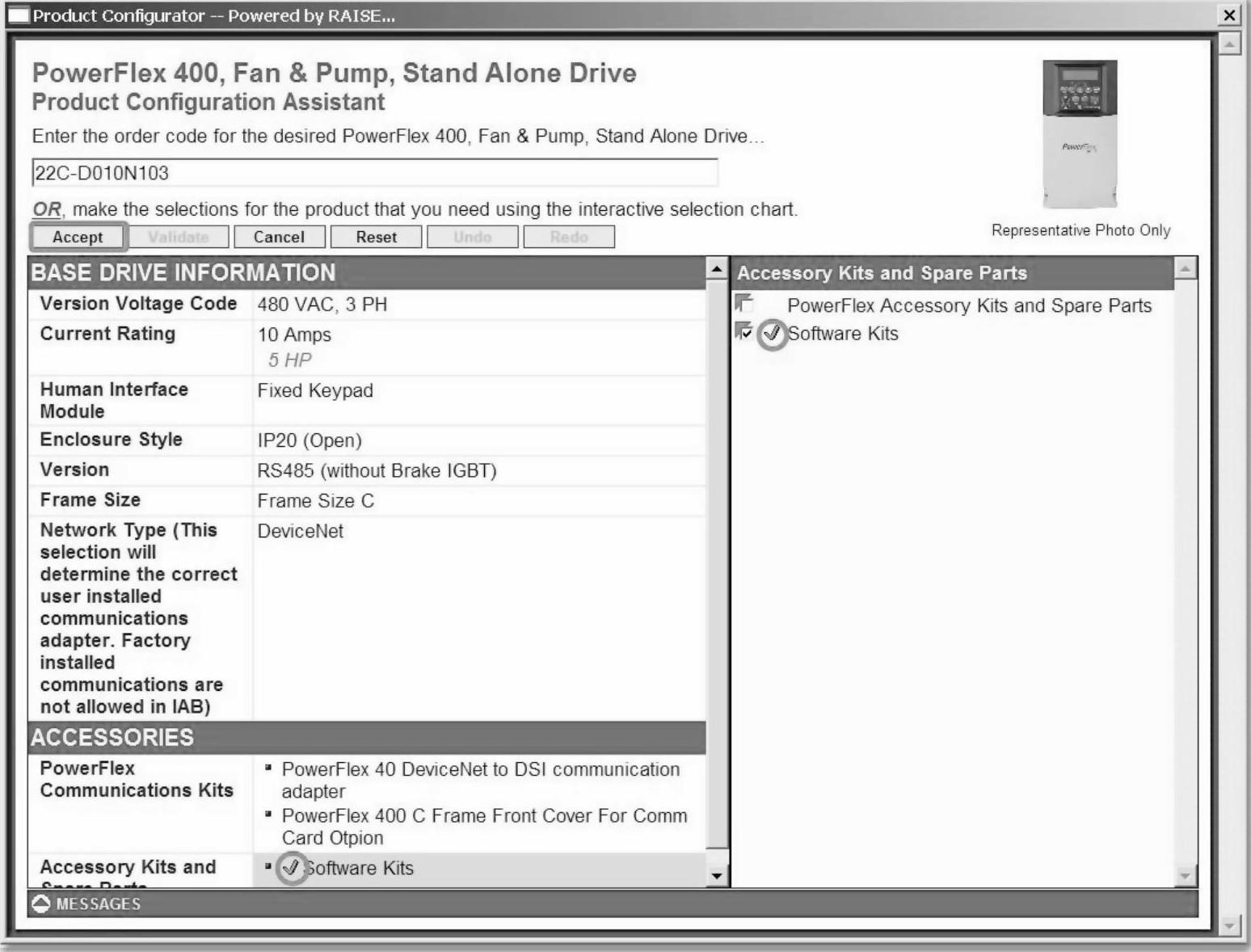Viewport: 1251px width, 952px height.
Task: Click the greyed-out Validate button
Action: 178,237
